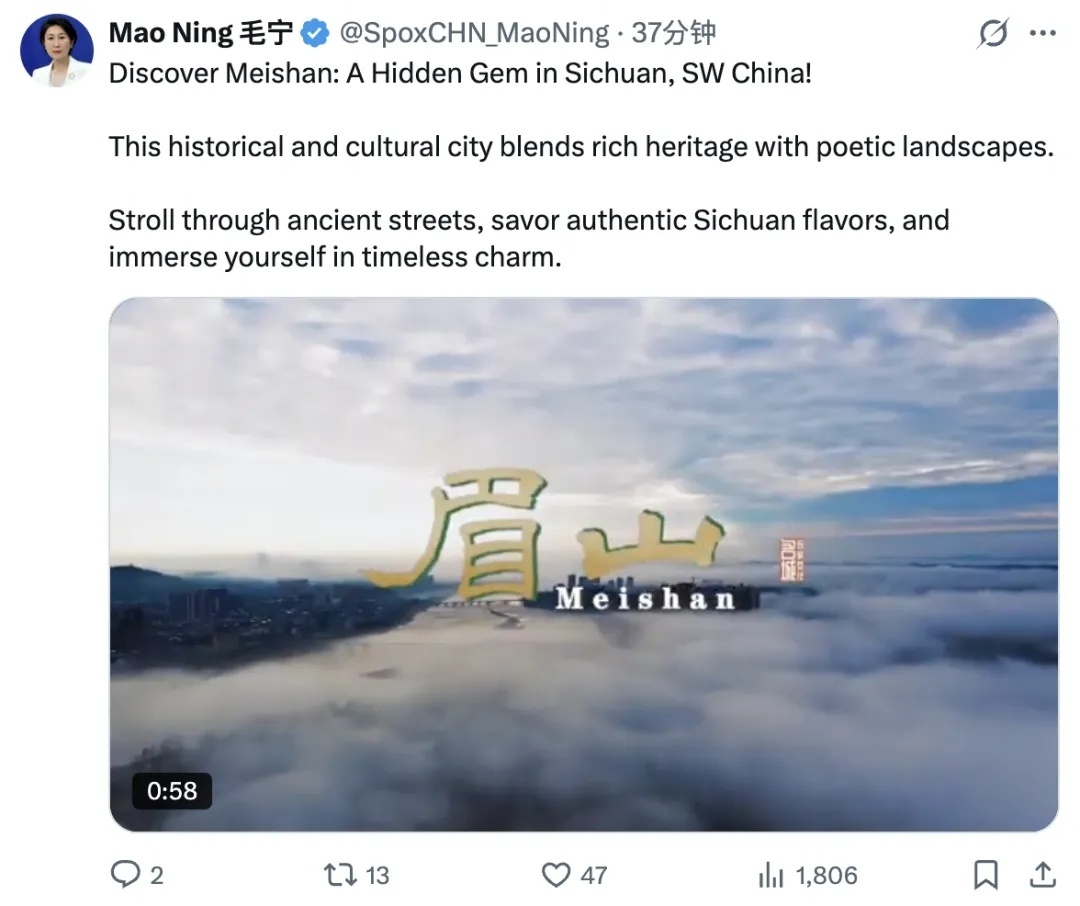1080x906 pixels.
Task: Click the repost count 13
Action: (377, 876)
